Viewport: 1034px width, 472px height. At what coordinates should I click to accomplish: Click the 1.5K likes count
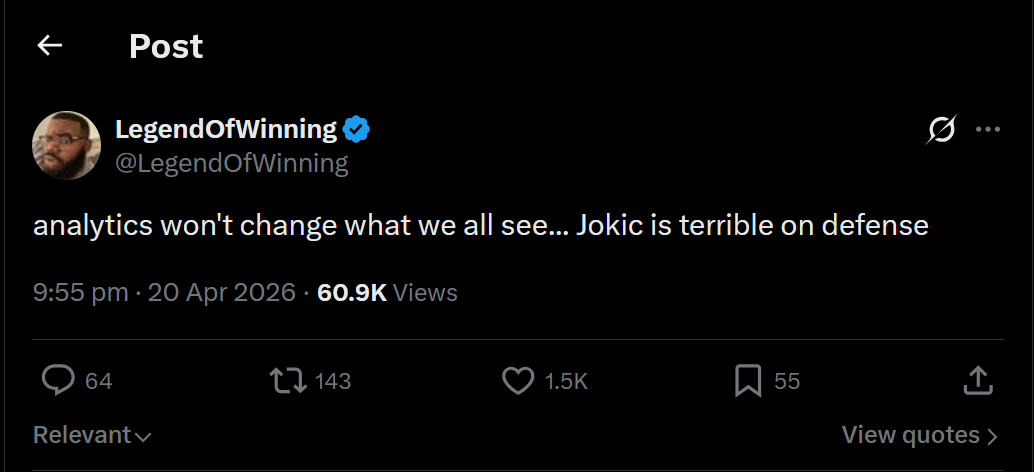point(566,381)
